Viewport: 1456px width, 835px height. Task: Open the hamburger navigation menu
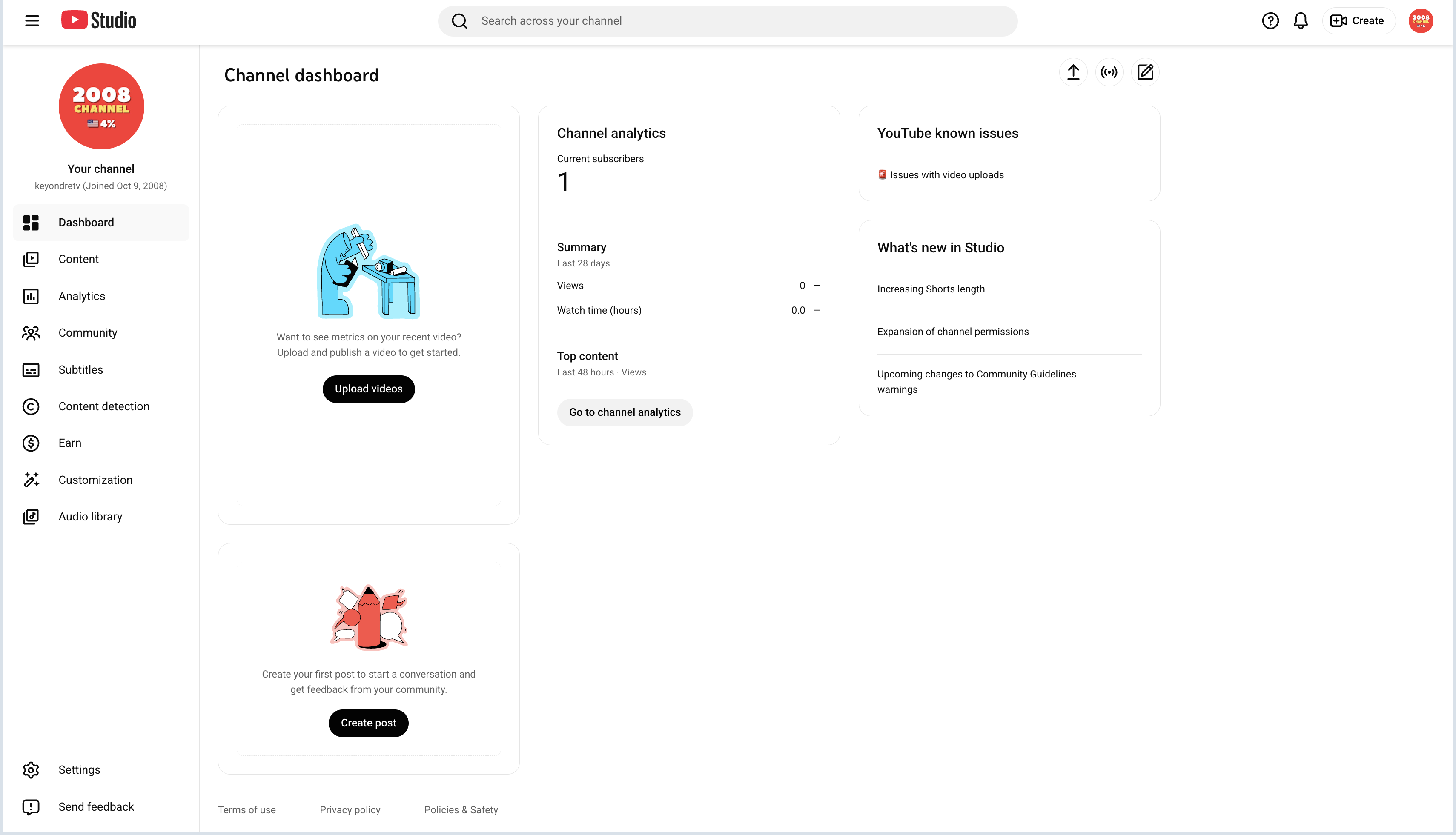[32, 21]
